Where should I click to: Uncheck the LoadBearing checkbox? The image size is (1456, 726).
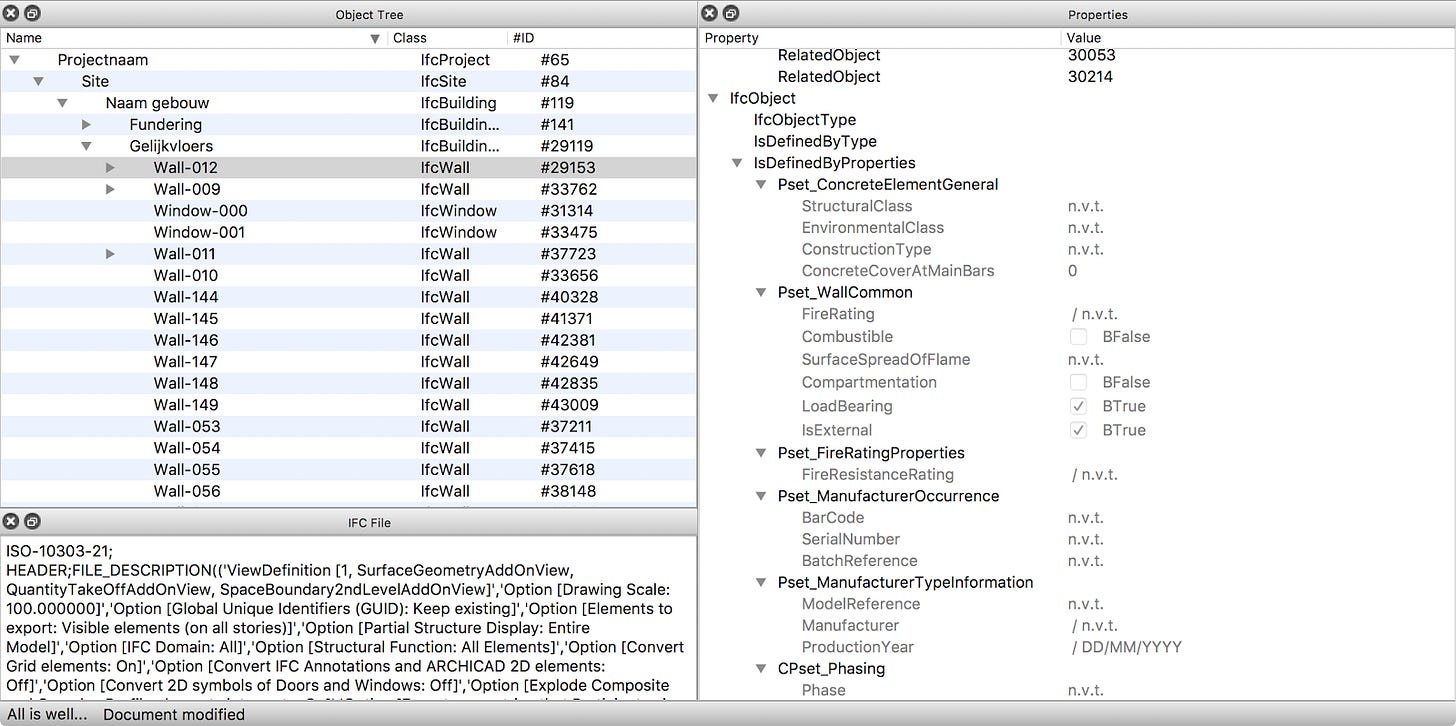[x=1078, y=406]
